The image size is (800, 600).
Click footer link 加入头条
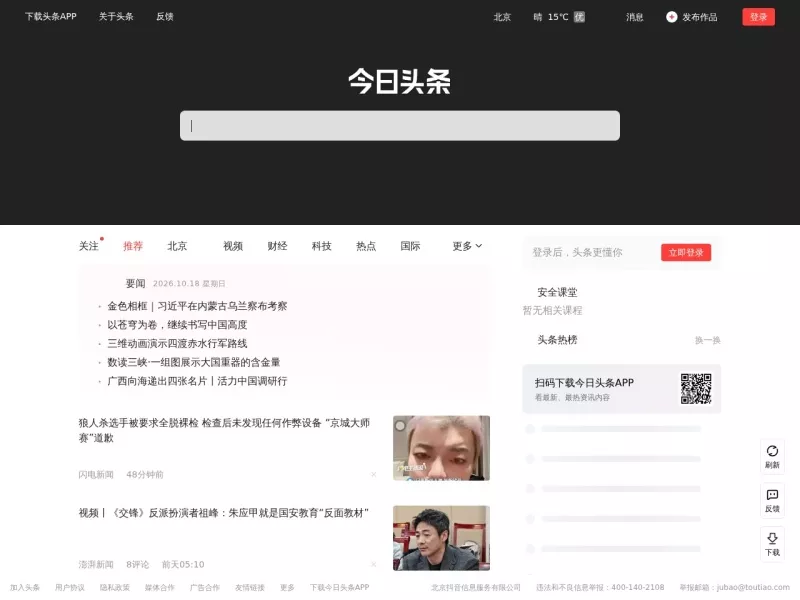25,587
